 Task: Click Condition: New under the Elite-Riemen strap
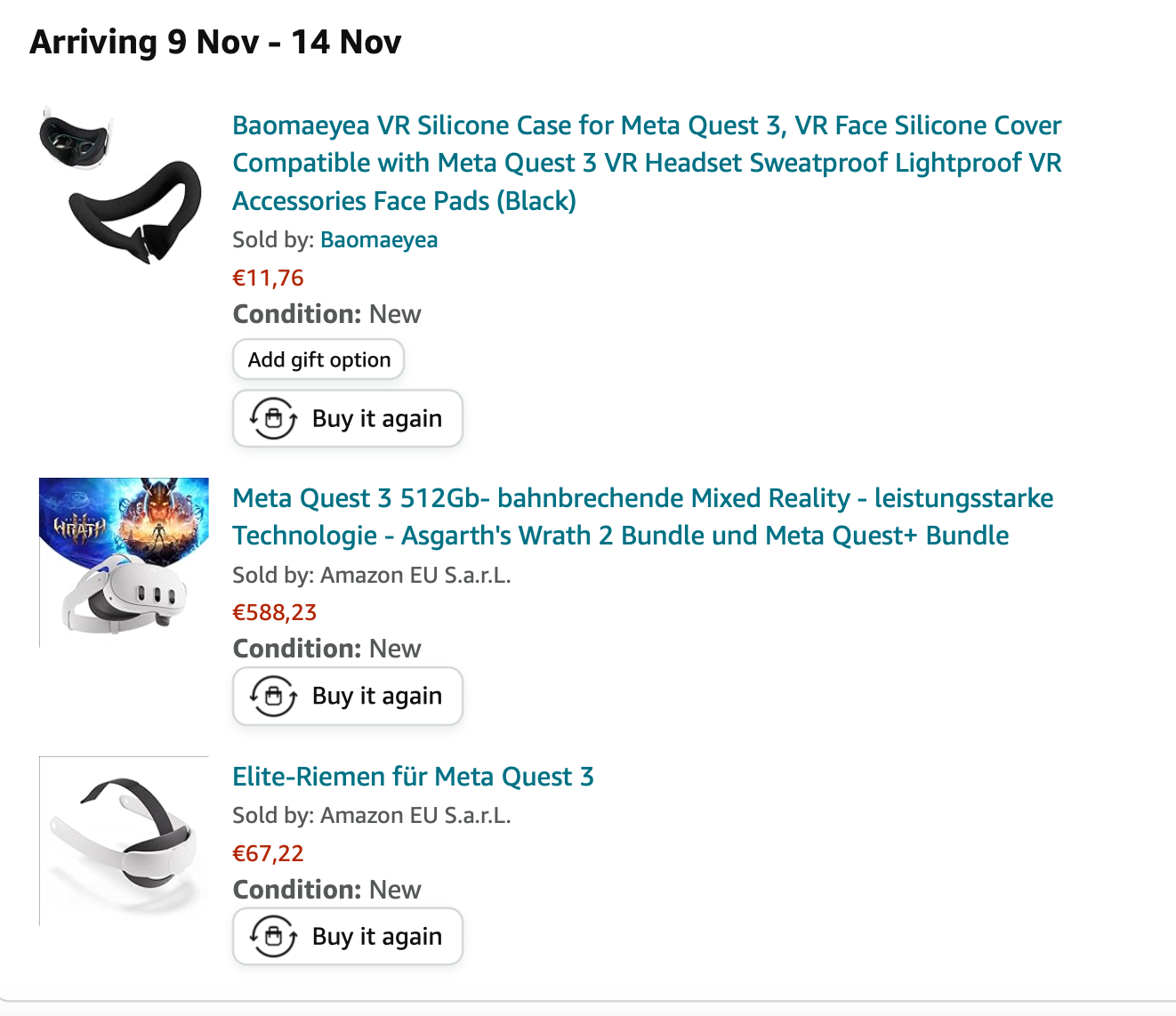[326, 890]
